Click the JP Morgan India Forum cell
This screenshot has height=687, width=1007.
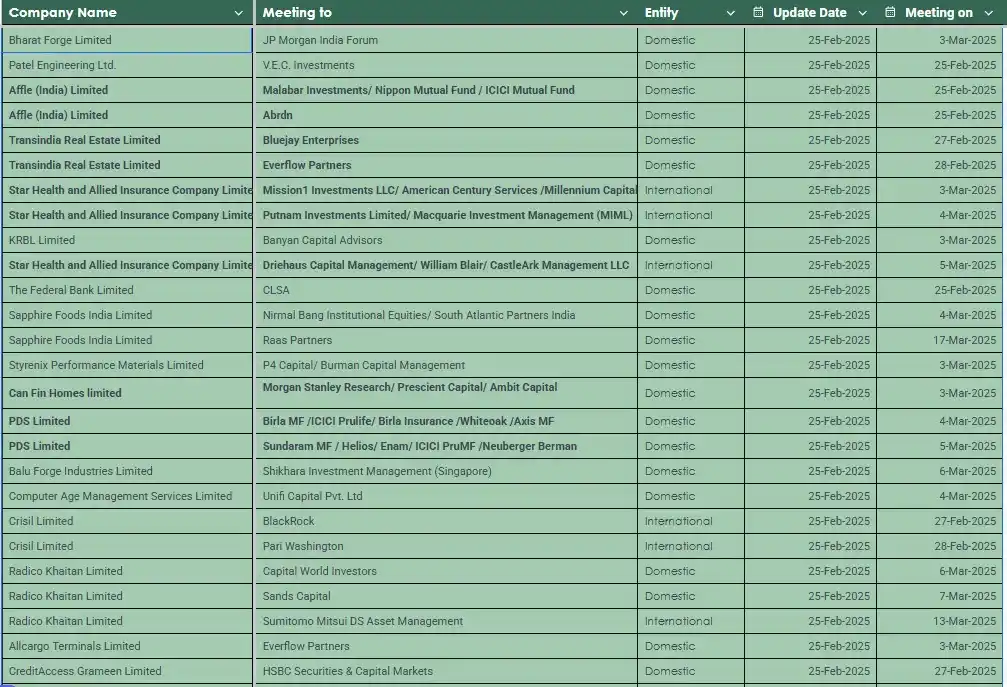446,40
